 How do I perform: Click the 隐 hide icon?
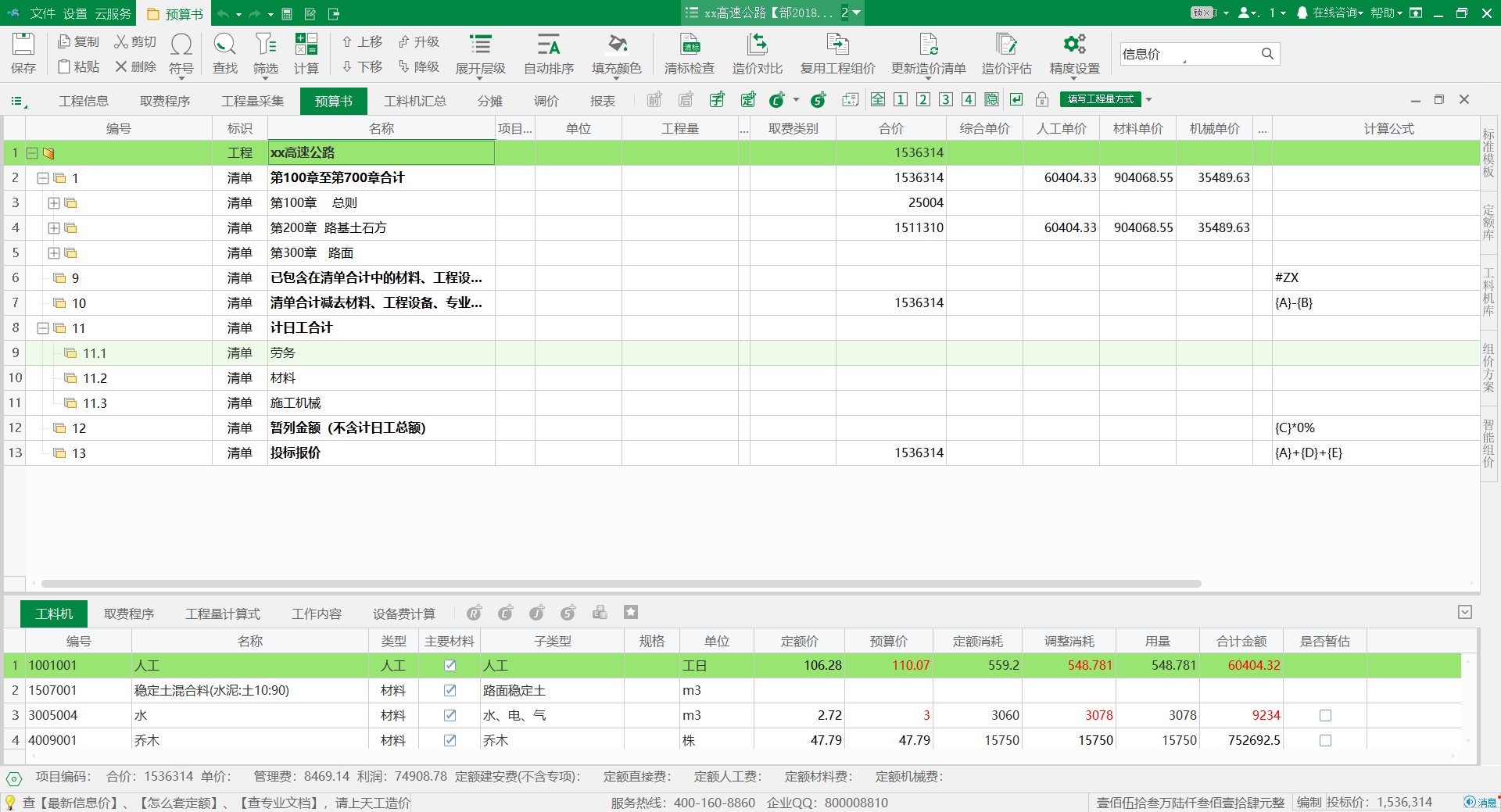991,99
